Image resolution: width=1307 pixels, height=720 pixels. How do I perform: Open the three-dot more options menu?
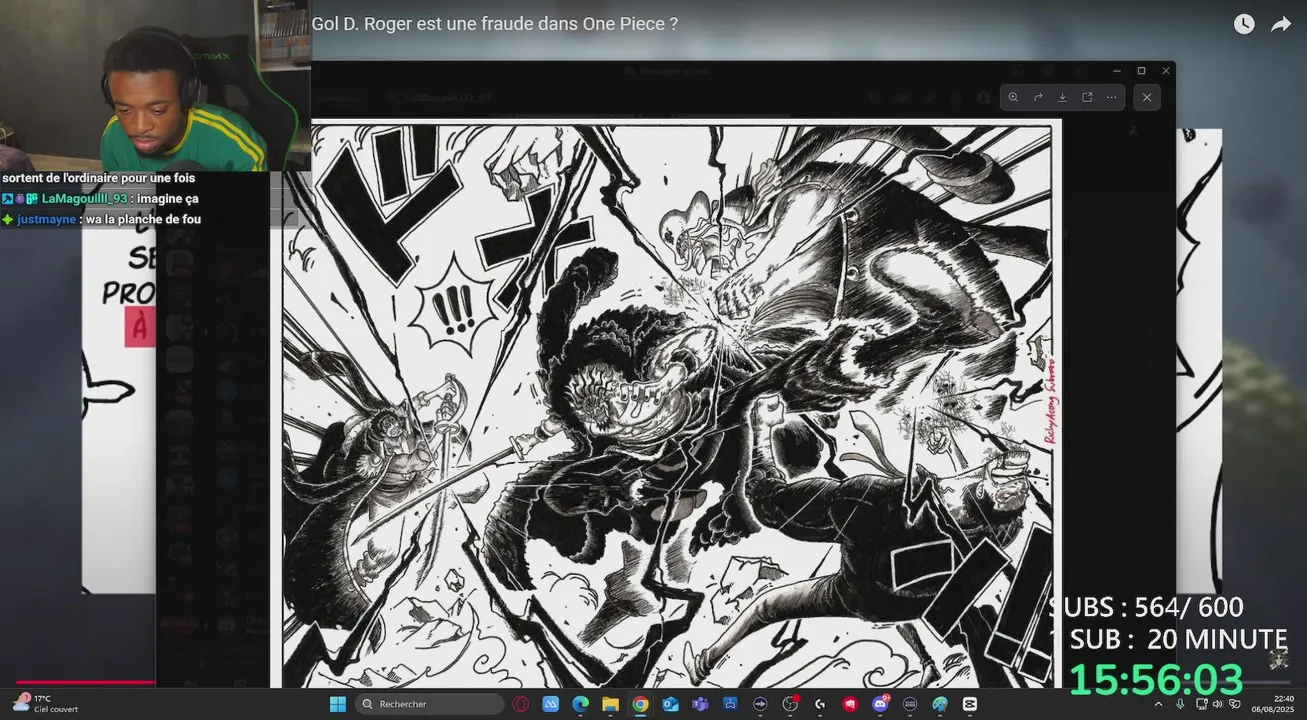pos(1111,97)
